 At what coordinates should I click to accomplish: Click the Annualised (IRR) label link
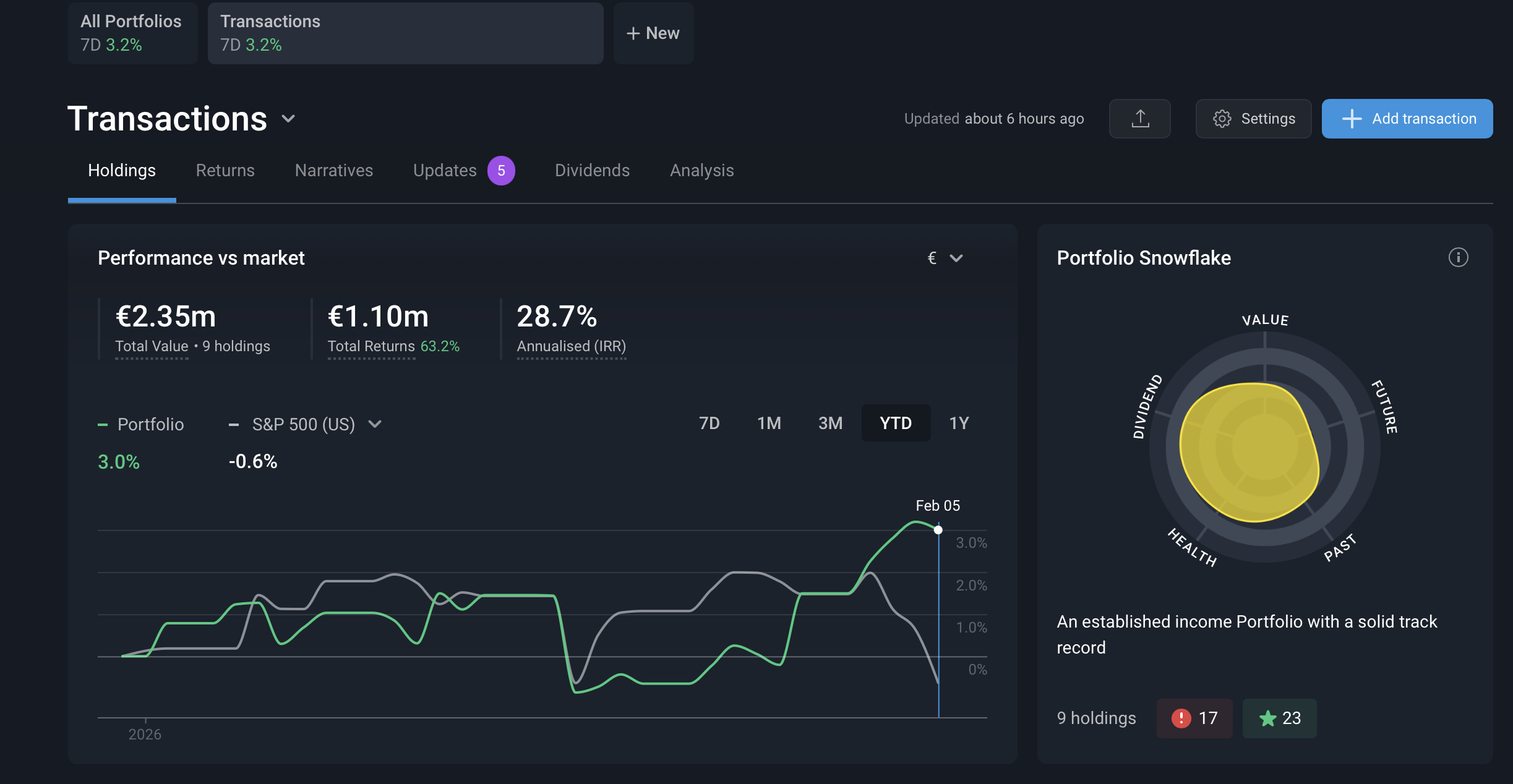[571, 346]
